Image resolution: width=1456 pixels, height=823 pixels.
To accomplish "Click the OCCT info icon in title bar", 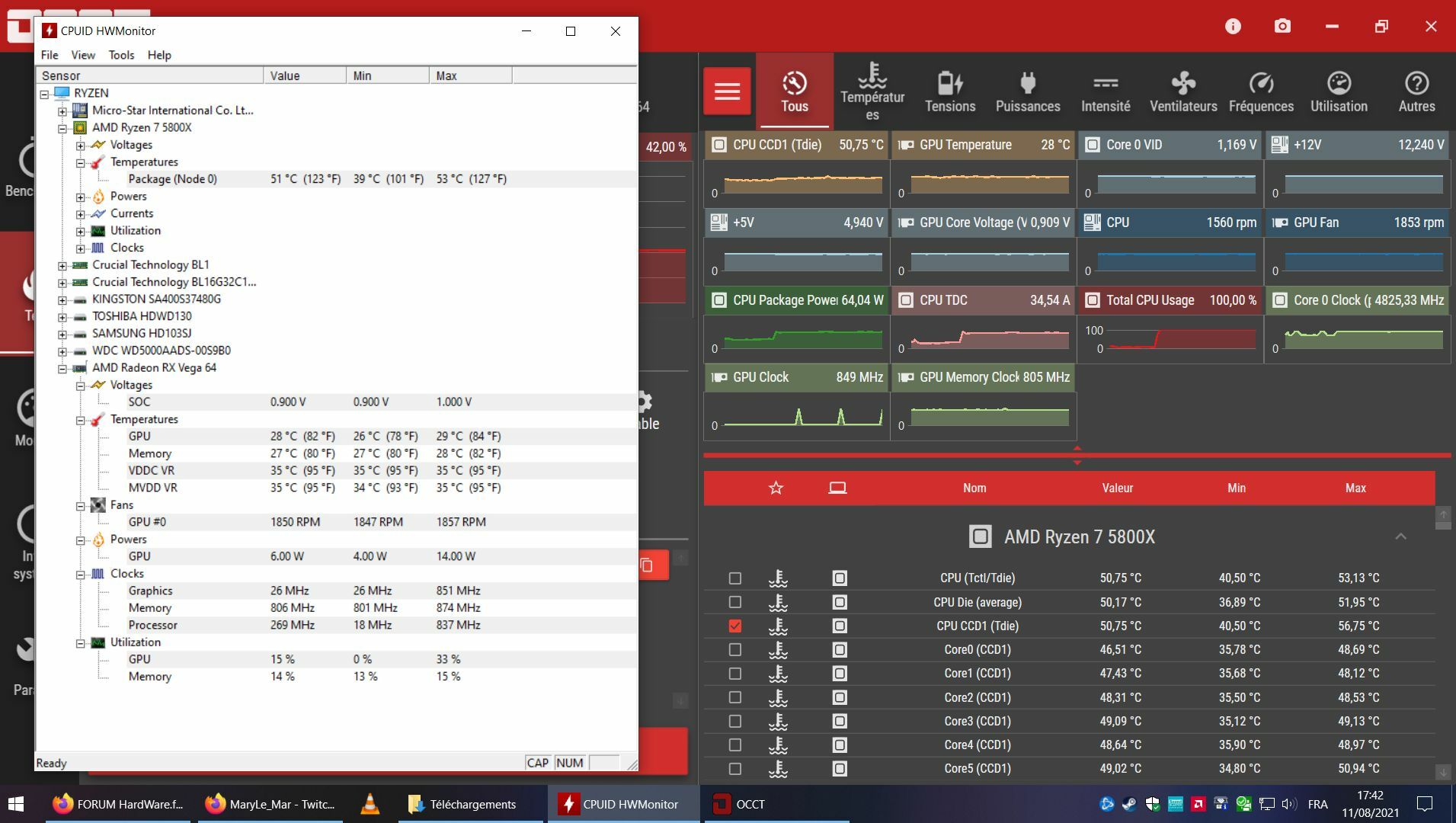I will click(x=1233, y=27).
